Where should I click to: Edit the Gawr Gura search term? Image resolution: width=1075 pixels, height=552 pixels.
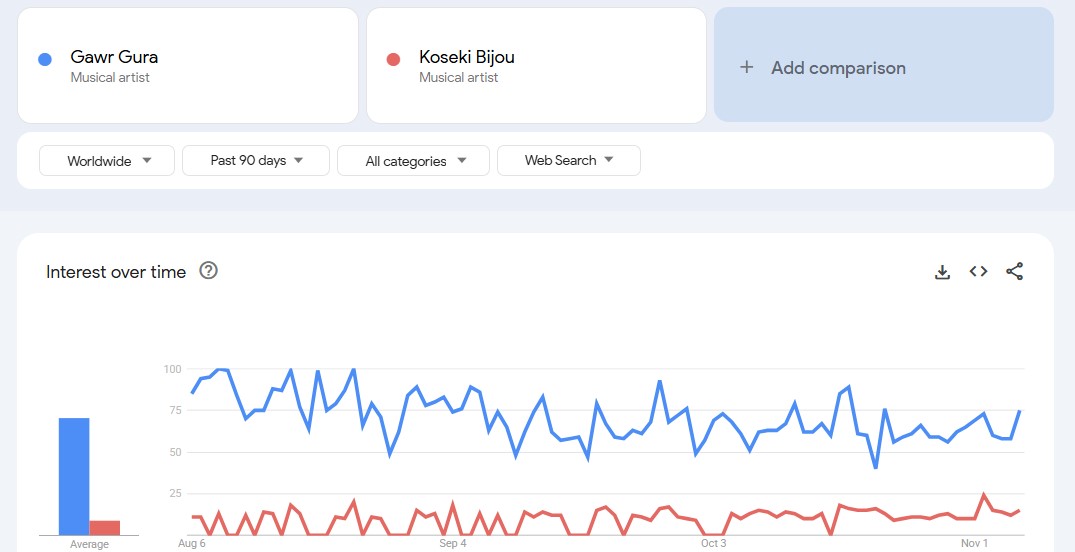point(114,57)
